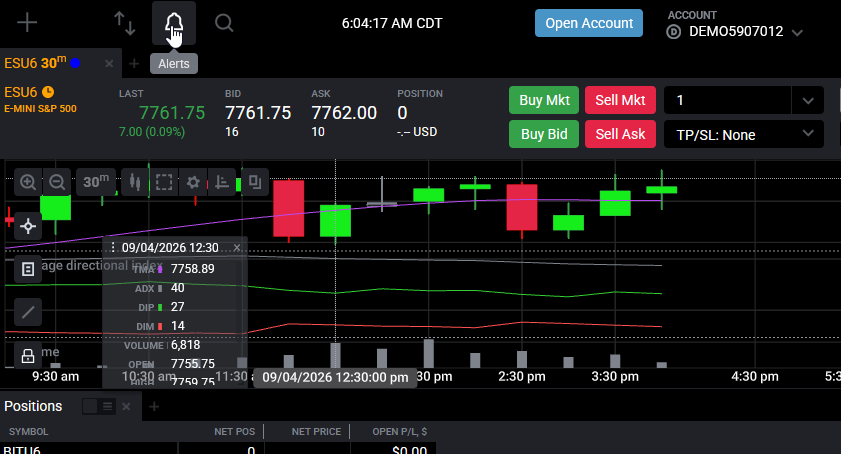The image size is (841, 454).
Task: Click the E-MINI S&P 500 label
Action: (x=40, y=108)
